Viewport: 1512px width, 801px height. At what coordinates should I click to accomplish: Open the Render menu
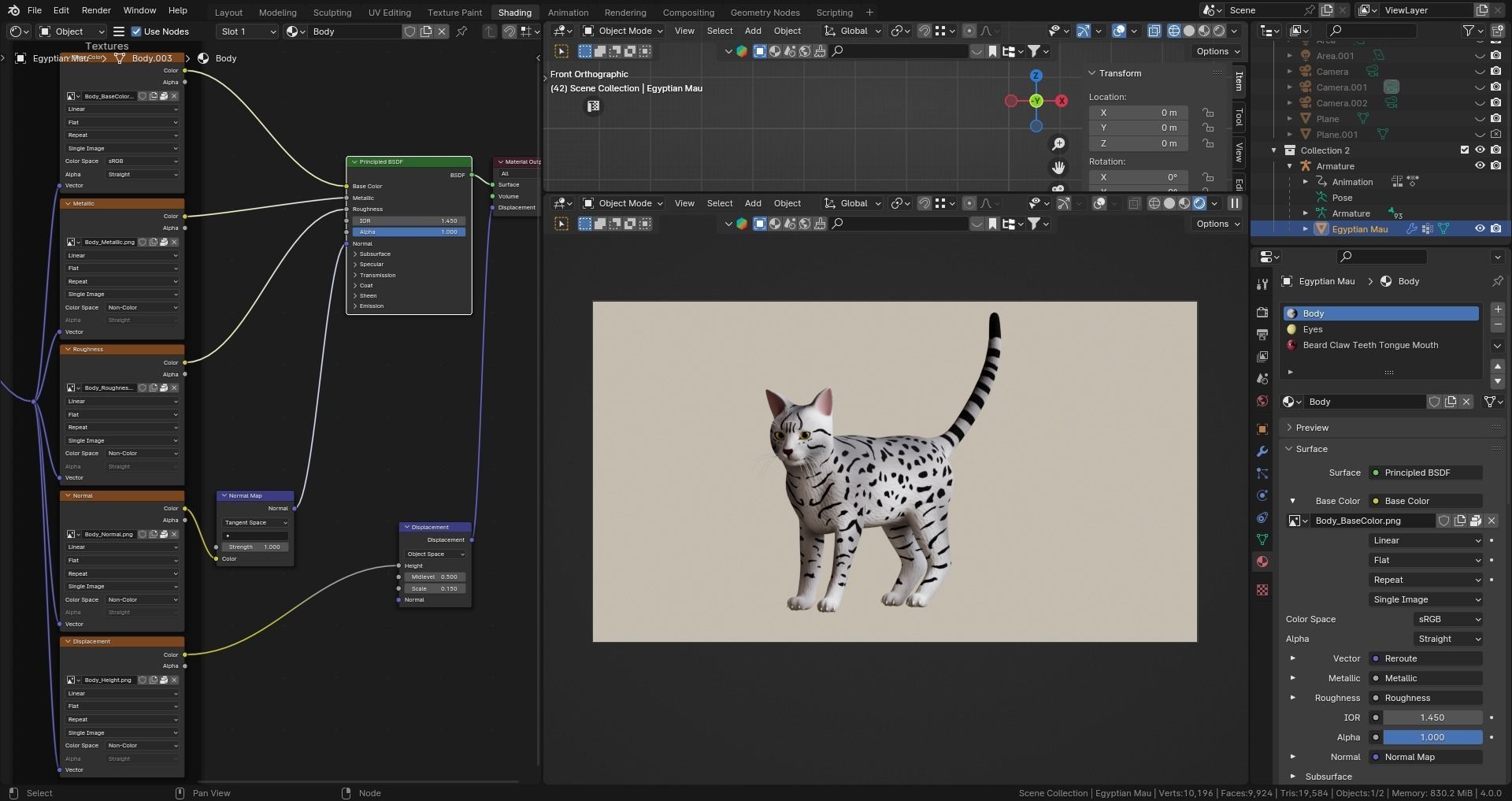coord(96,10)
